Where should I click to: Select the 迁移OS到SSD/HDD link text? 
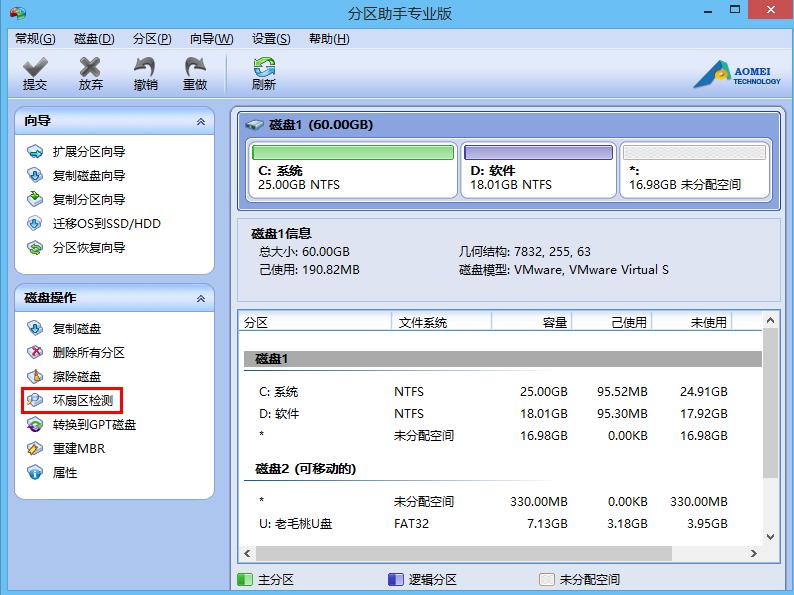pos(107,223)
